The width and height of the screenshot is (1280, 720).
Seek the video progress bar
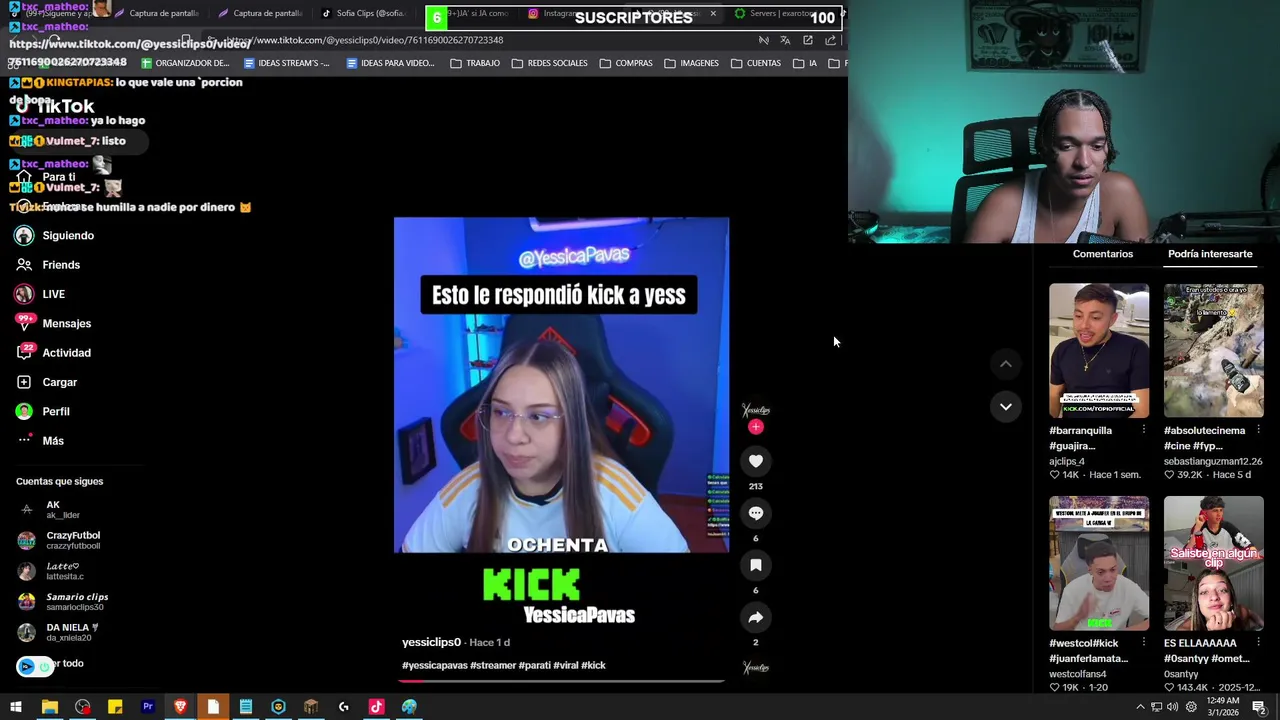pos(561,681)
